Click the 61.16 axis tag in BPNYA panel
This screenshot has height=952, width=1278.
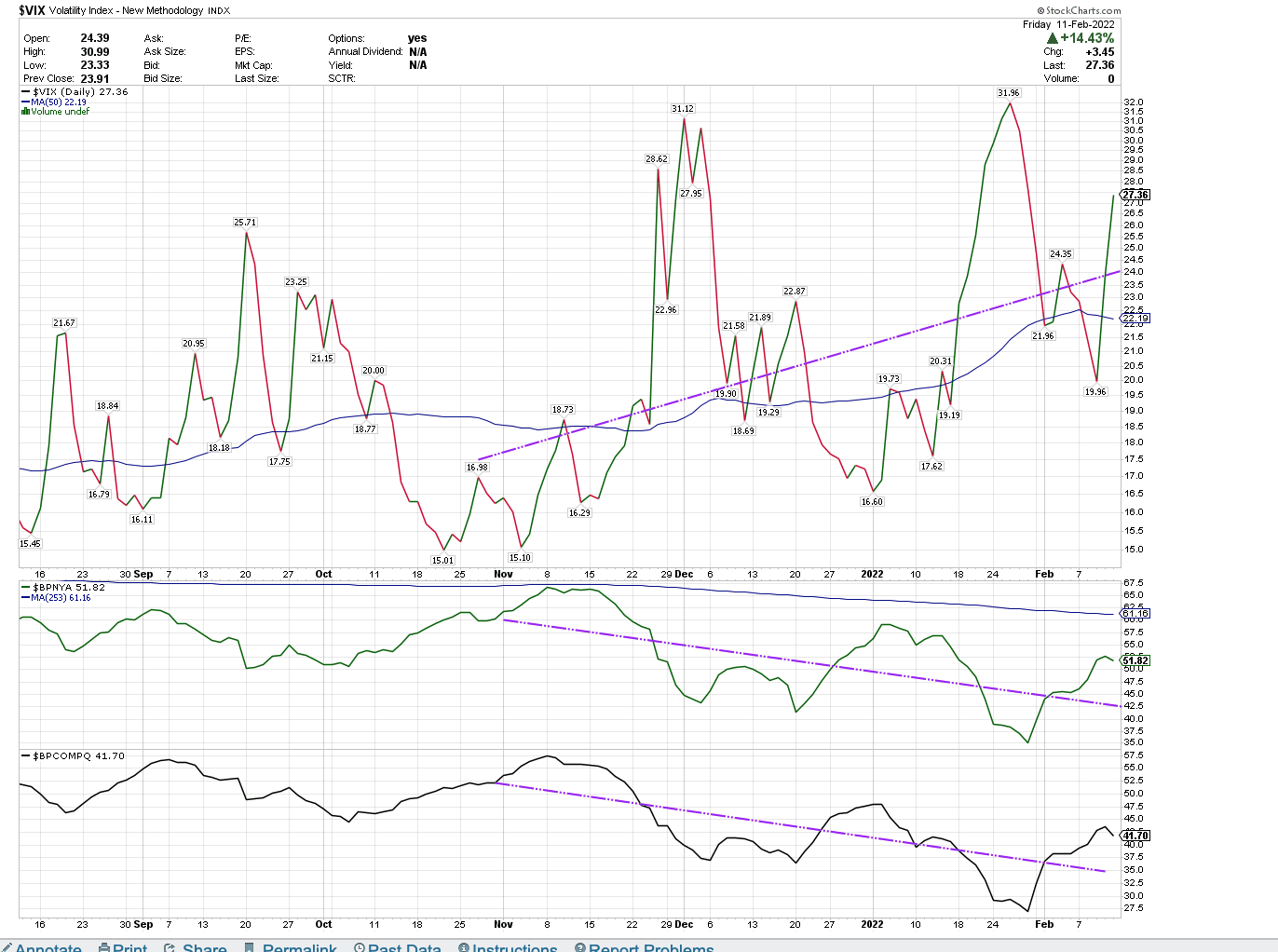pyautogui.click(x=1136, y=613)
